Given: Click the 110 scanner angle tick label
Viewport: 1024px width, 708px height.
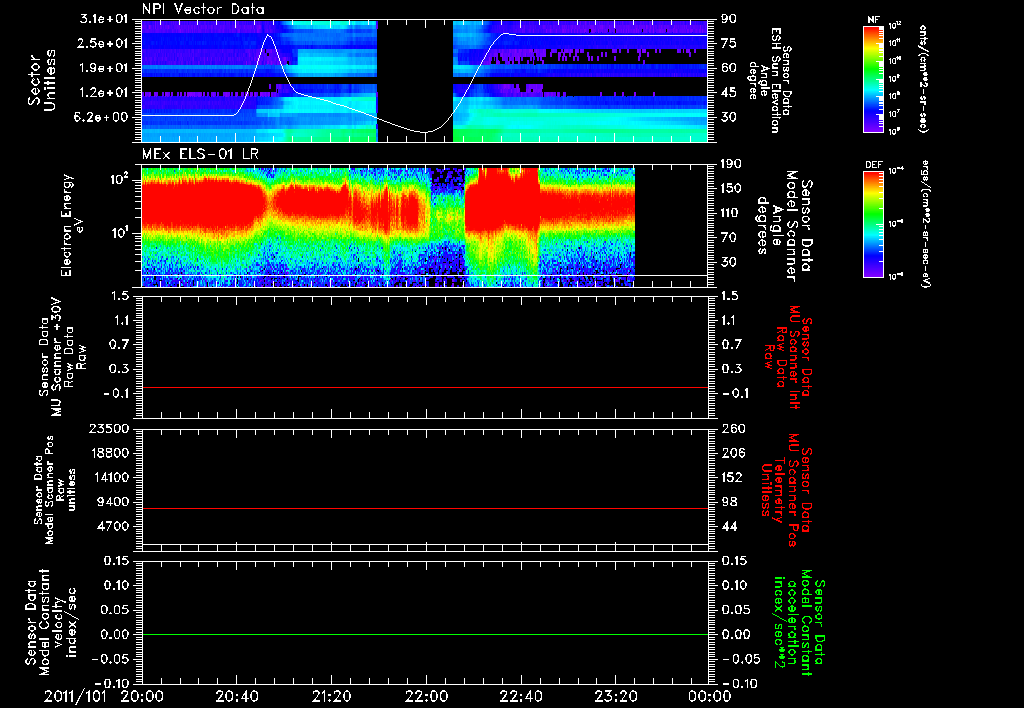Looking at the screenshot, I should [731, 213].
